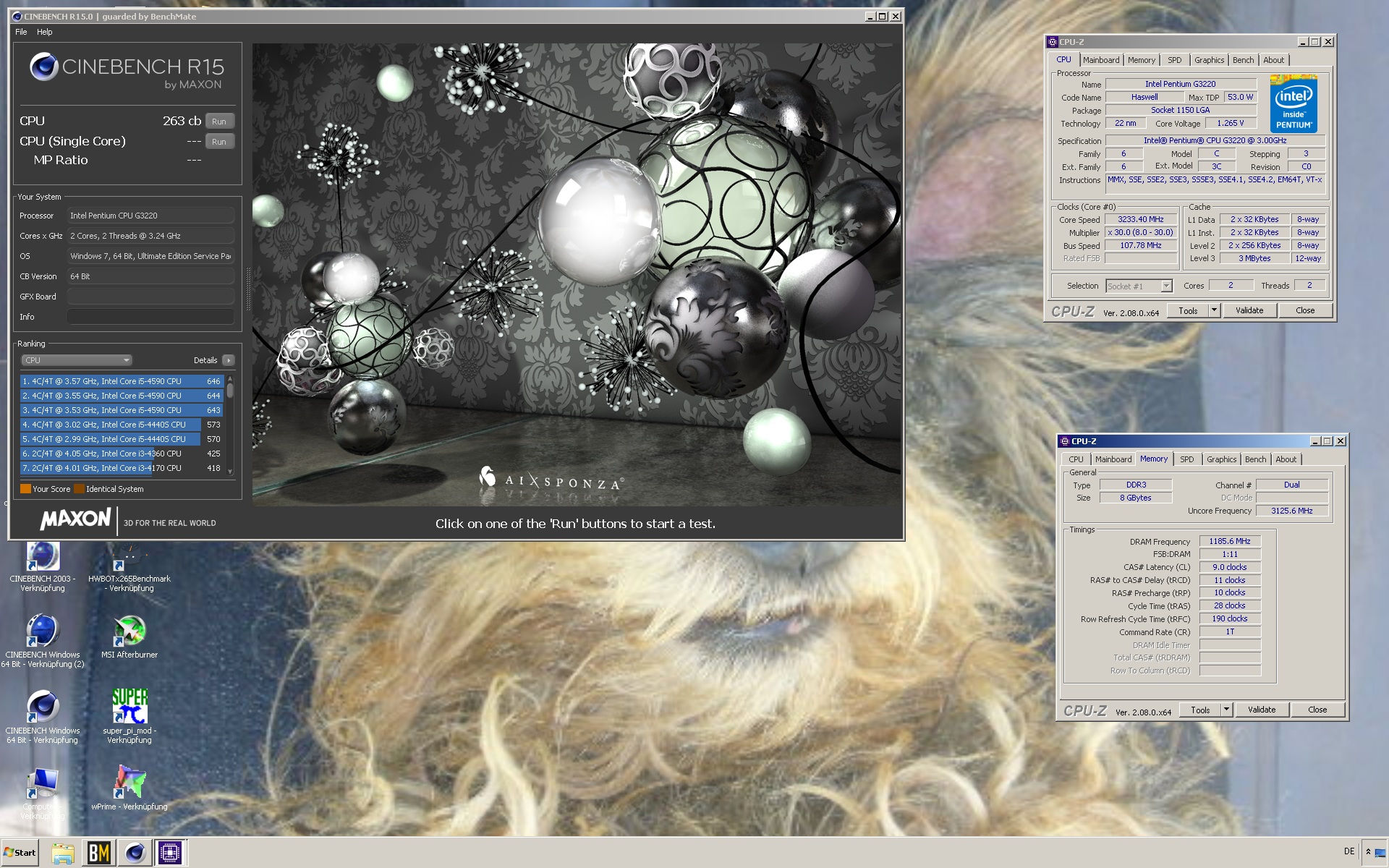The image size is (1389, 868).
Task: Click Validate in lower CPU-Z window
Action: coord(1262,710)
